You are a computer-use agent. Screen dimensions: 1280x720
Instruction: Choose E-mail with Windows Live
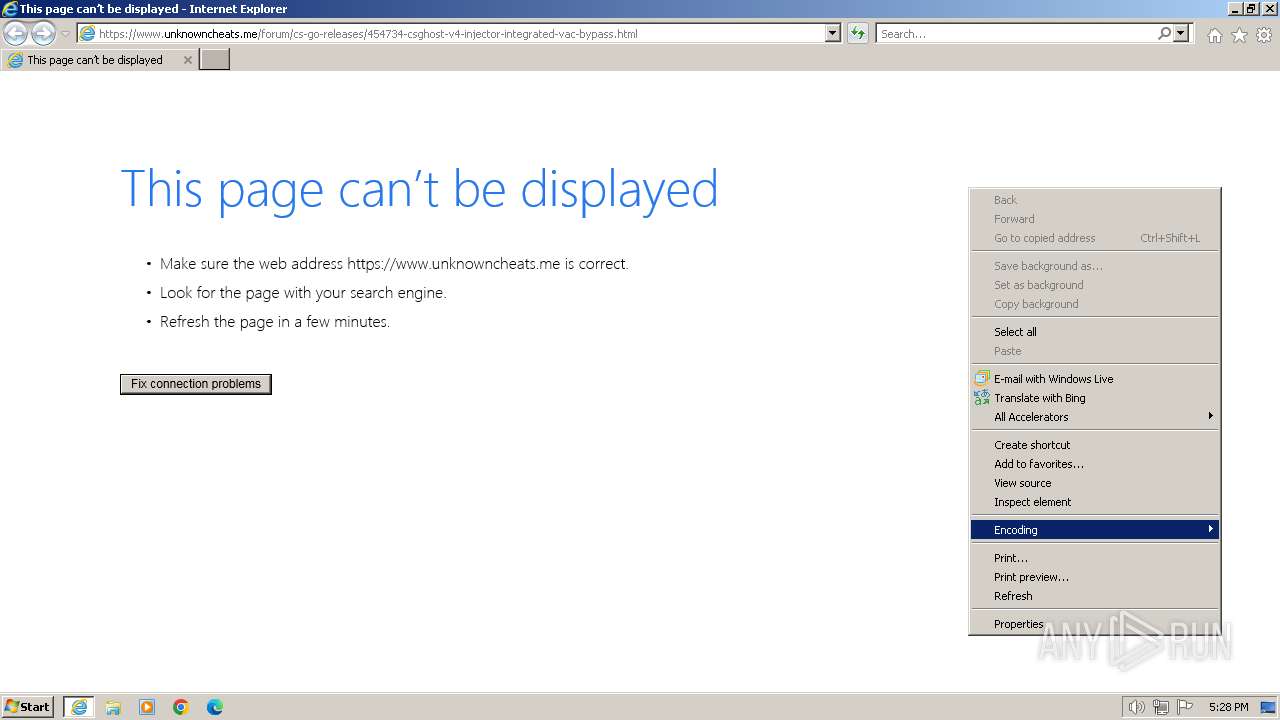(x=1095, y=379)
